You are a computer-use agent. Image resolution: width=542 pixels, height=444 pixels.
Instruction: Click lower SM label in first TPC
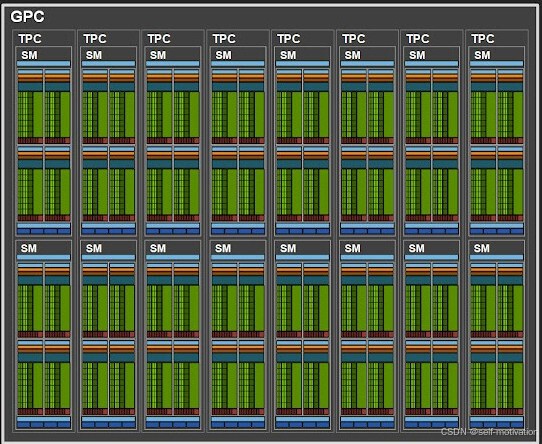coord(29,248)
